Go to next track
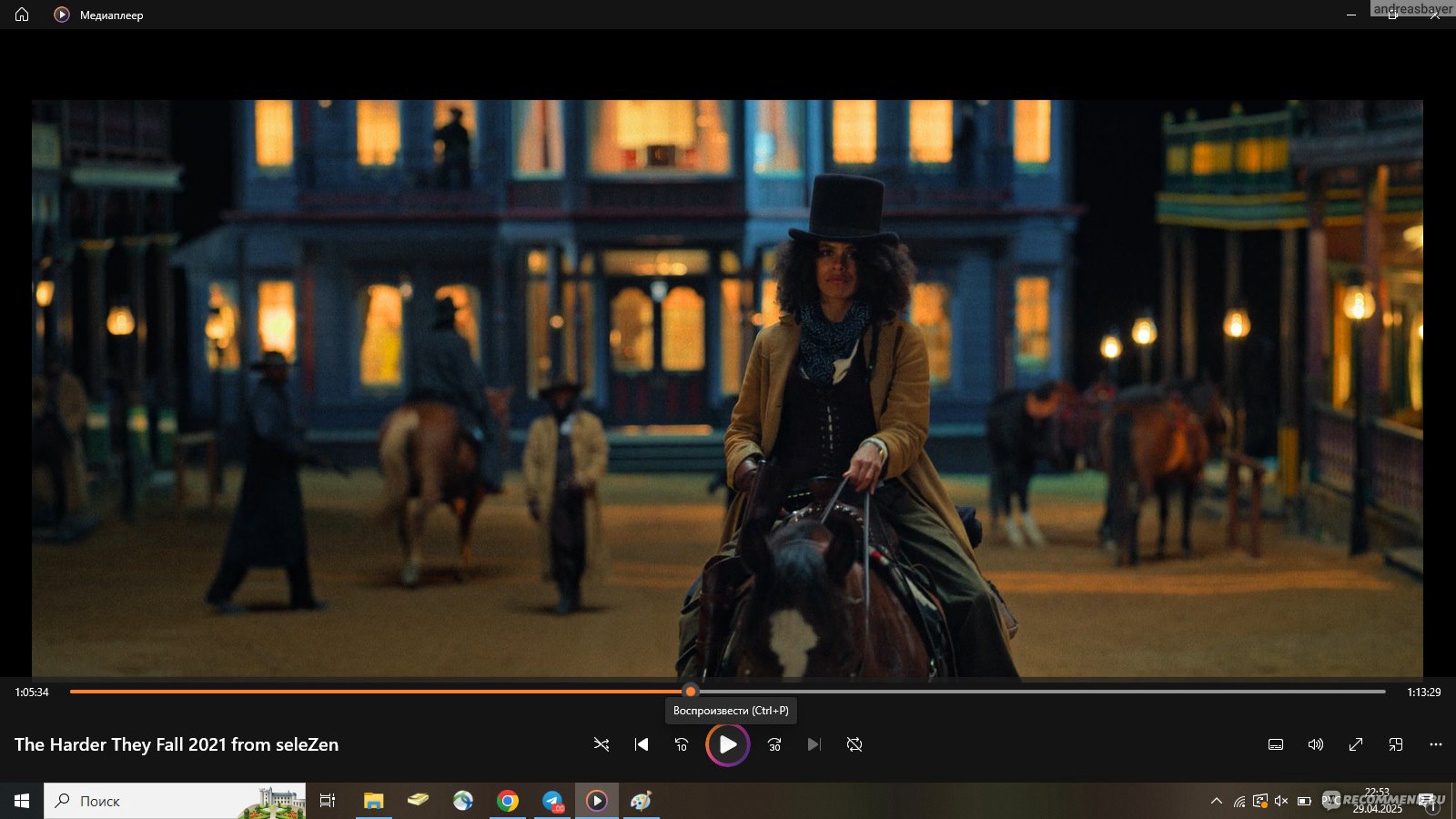 814,744
